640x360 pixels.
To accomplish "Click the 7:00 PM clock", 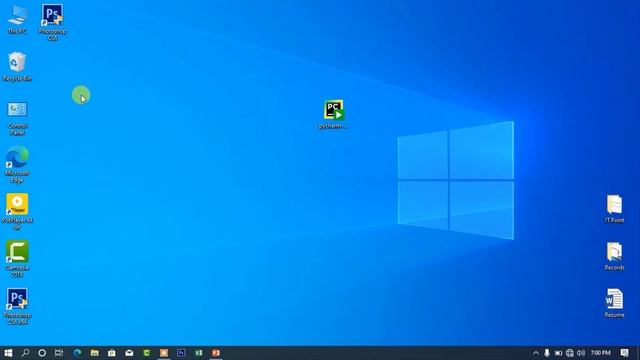I will click(600, 353).
